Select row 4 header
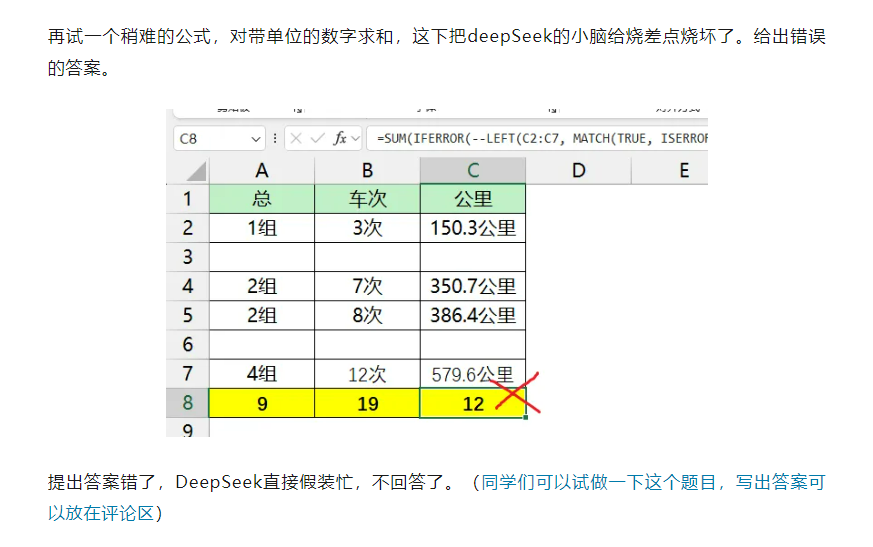The image size is (873, 547). (x=188, y=286)
